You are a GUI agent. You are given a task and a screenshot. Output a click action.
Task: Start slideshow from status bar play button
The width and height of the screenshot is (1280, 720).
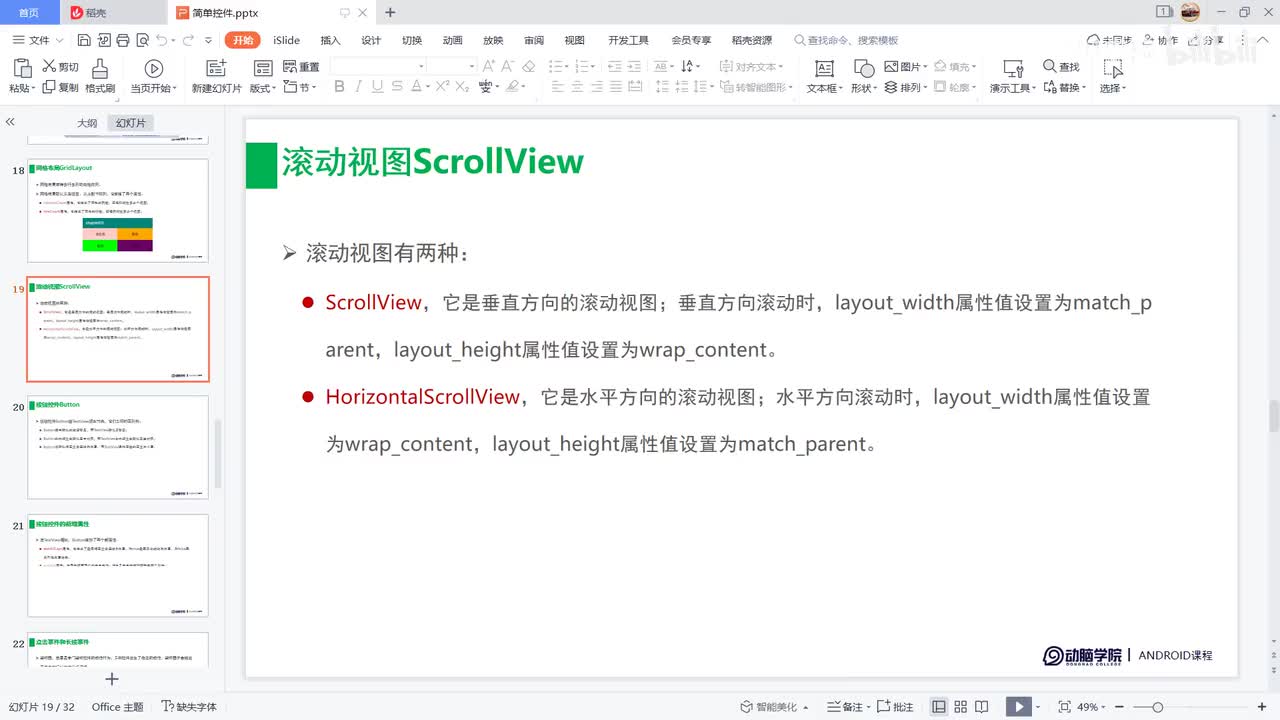click(1018, 707)
